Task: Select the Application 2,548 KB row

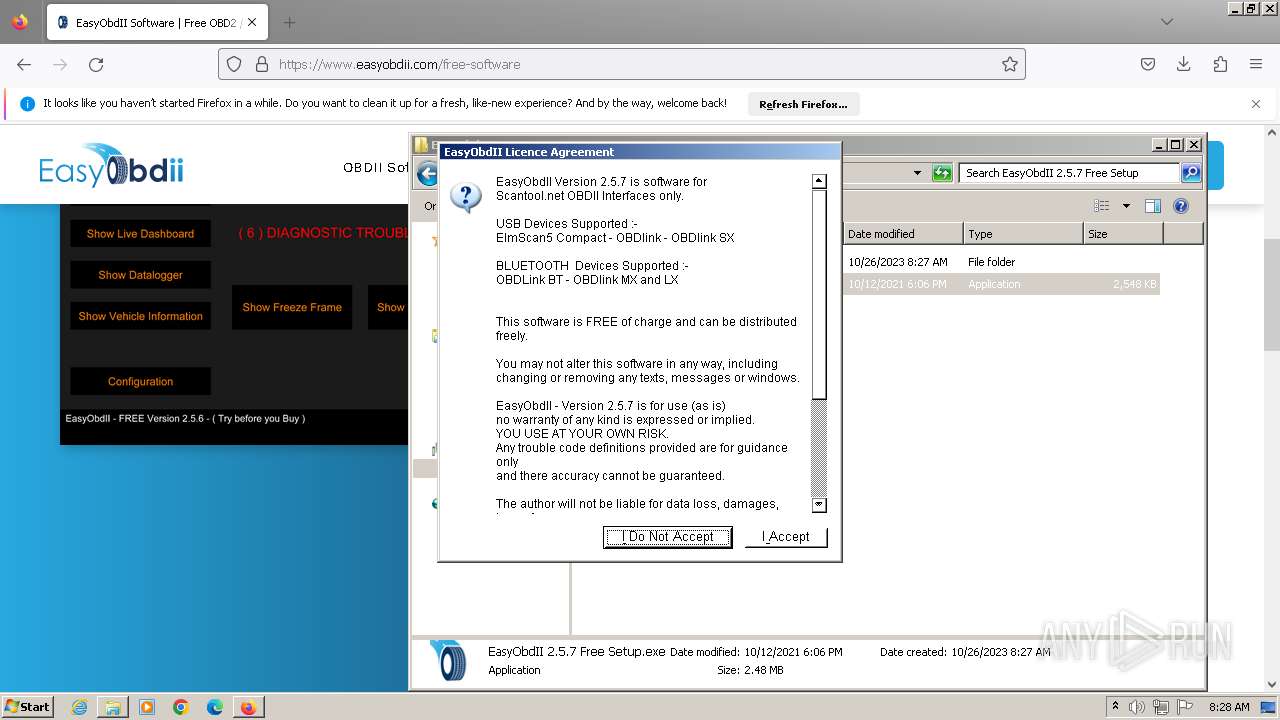Action: tap(1001, 284)
